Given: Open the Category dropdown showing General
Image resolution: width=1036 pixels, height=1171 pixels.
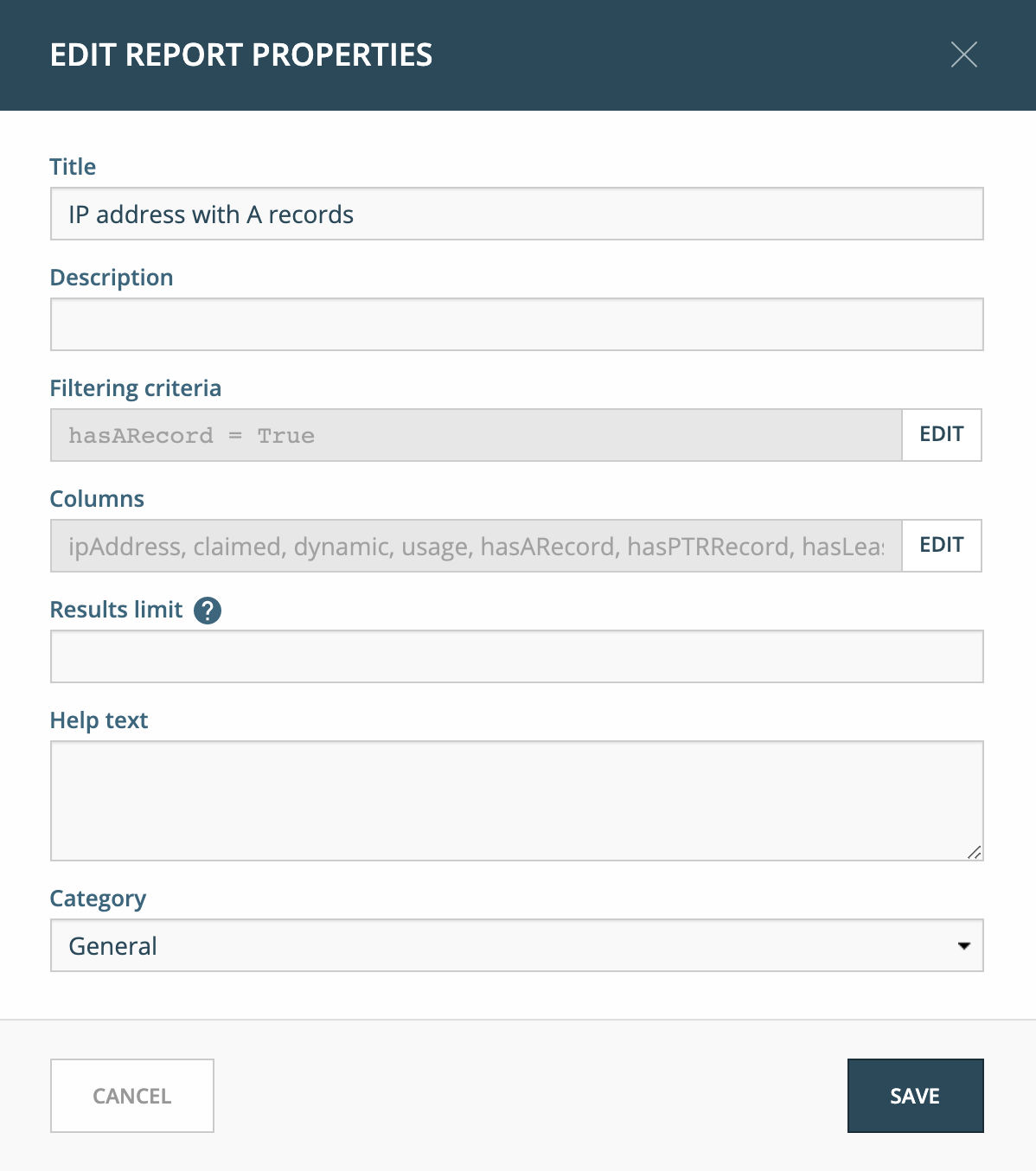Looking at the screenshot, I should click(517, 945).
